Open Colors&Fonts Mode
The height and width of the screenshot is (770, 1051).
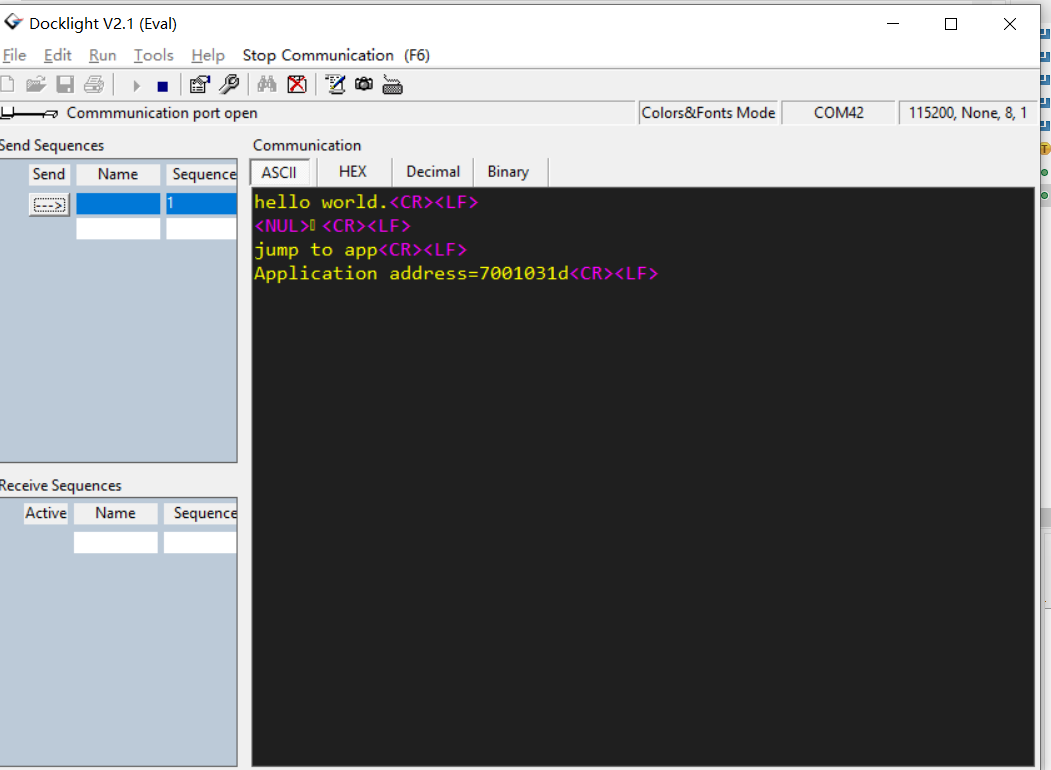tap(708, 112)
